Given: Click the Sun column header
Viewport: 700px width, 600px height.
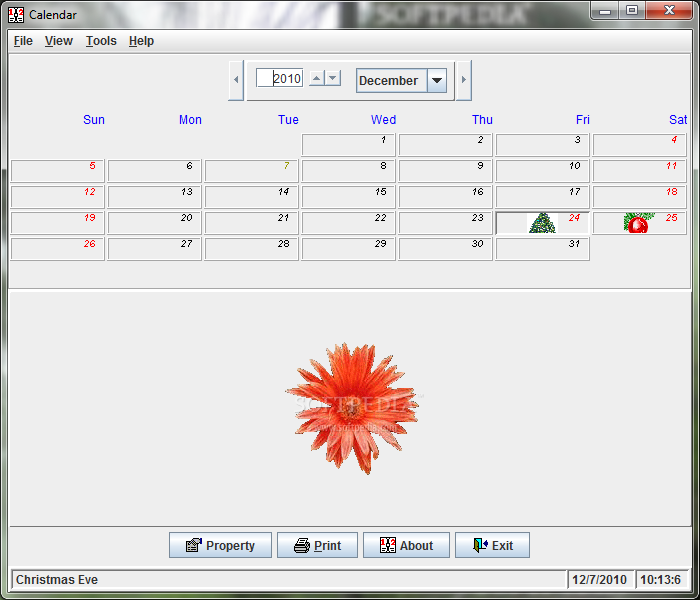Looking at the screenshot, I should 94,120.
